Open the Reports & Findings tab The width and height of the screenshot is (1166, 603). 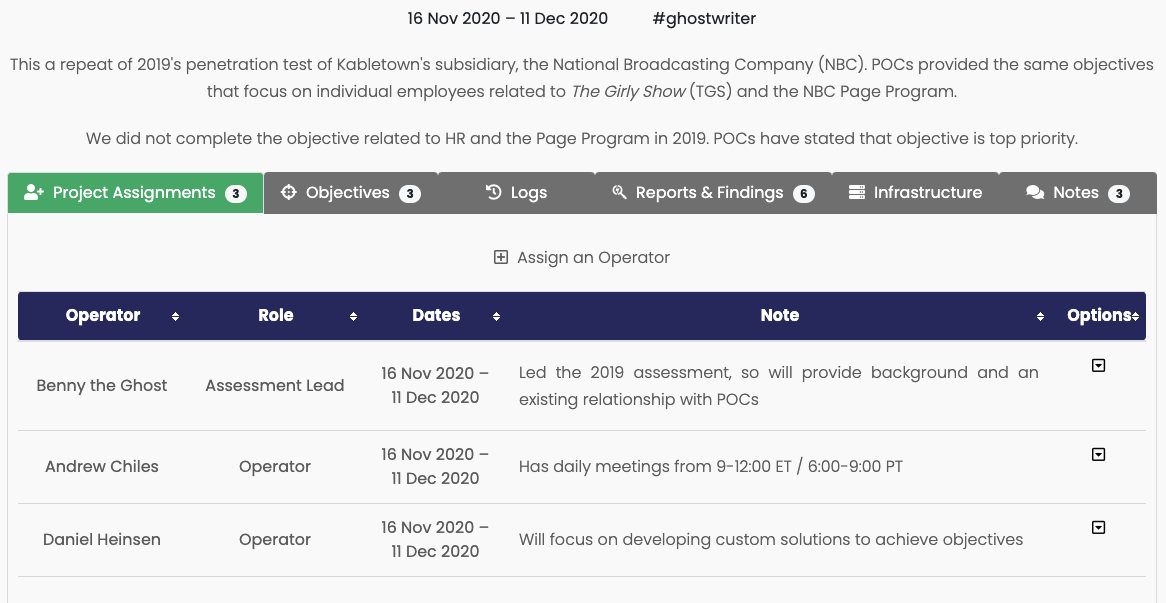coord(709,193)
